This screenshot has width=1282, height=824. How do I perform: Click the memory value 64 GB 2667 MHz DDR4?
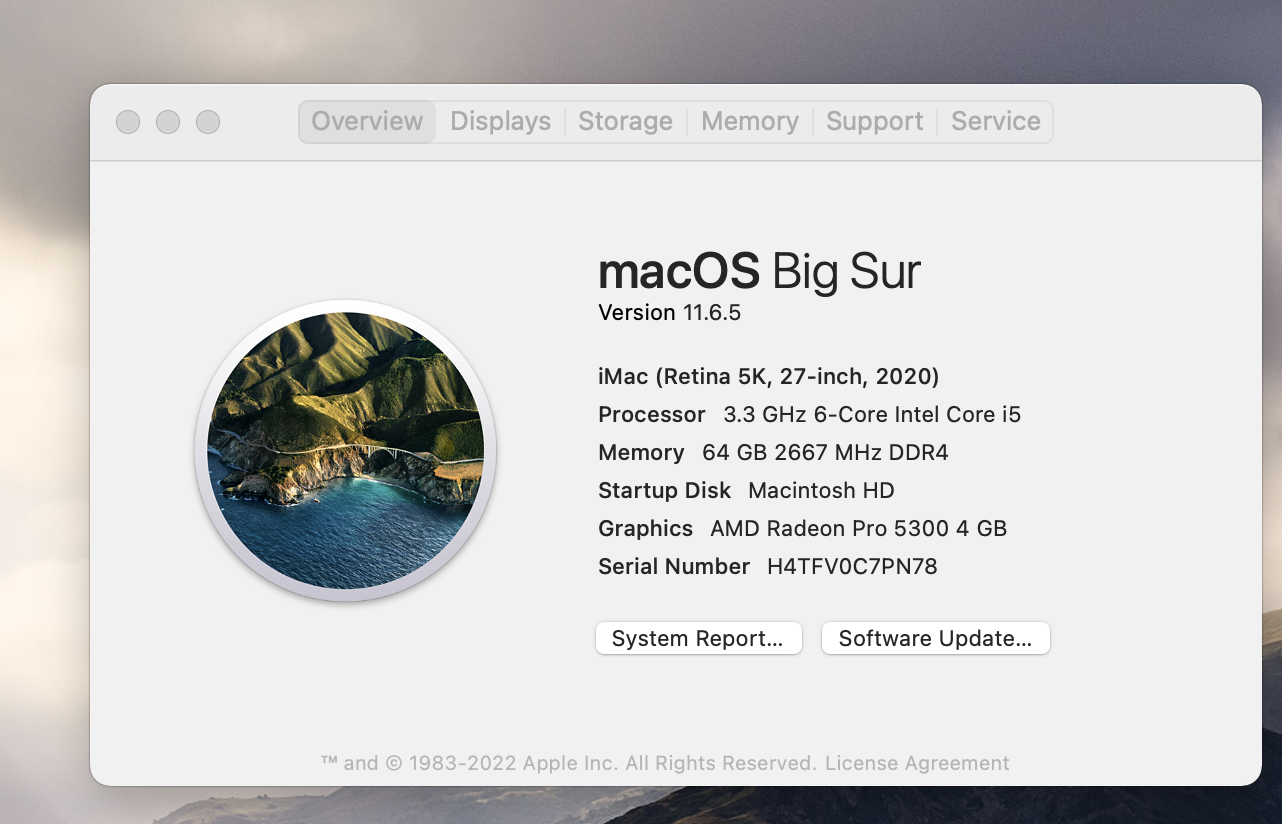(825, 452)
